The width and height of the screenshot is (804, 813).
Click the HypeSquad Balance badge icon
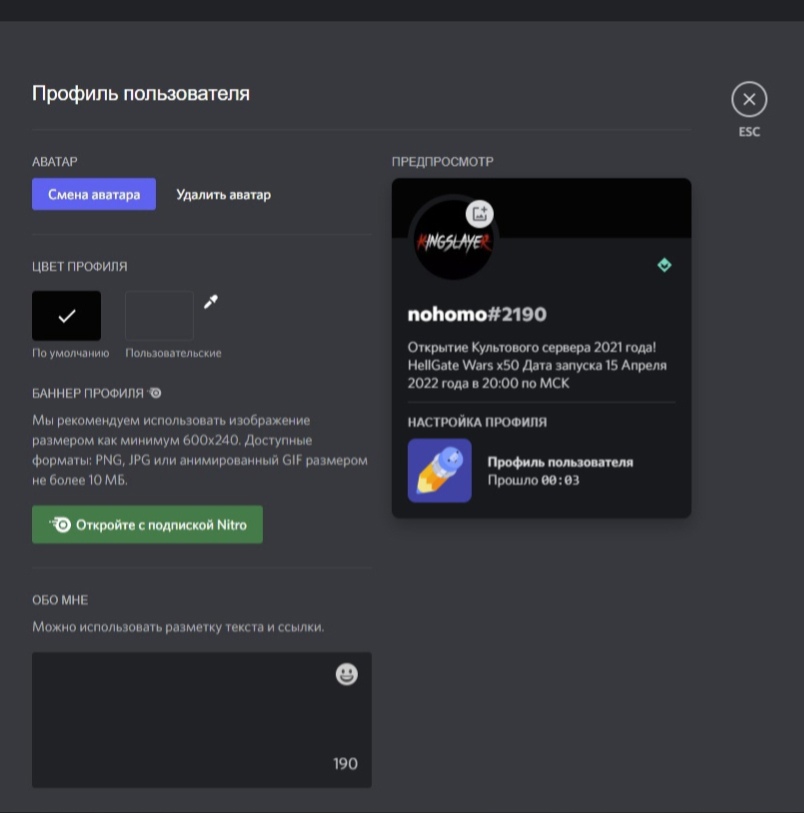[664, 265]
